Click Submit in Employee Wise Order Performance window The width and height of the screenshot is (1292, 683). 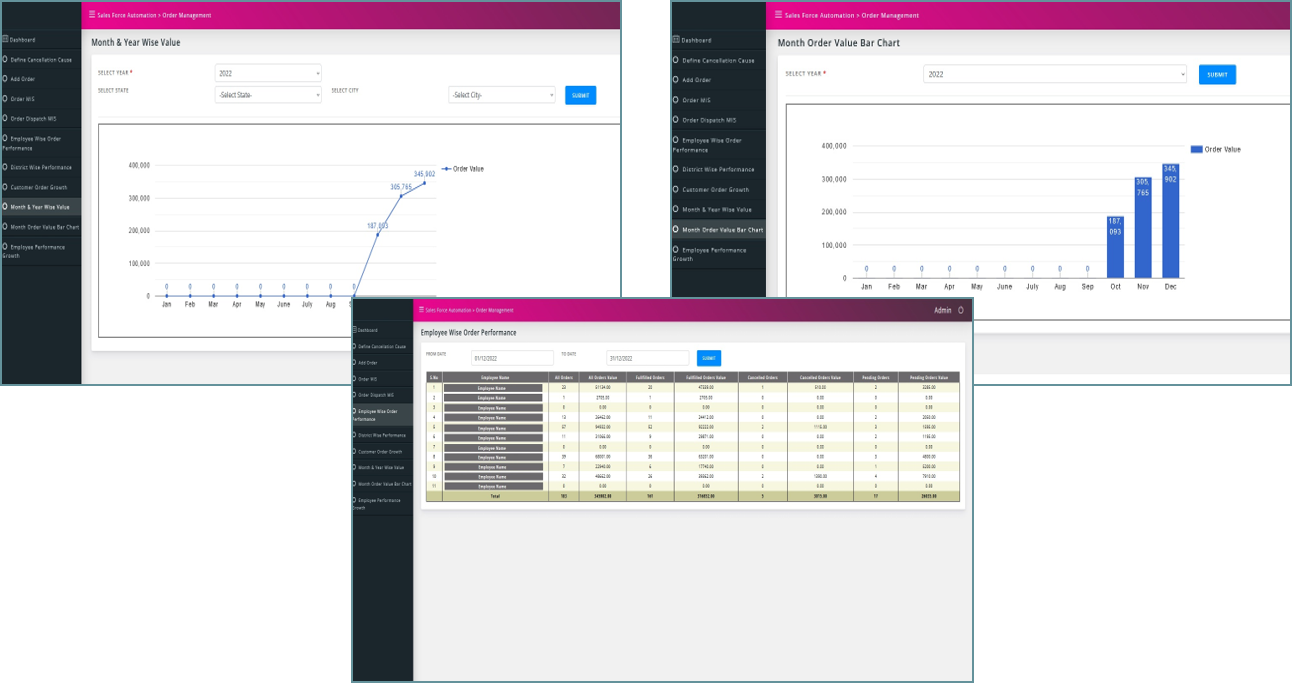[708, 358]
